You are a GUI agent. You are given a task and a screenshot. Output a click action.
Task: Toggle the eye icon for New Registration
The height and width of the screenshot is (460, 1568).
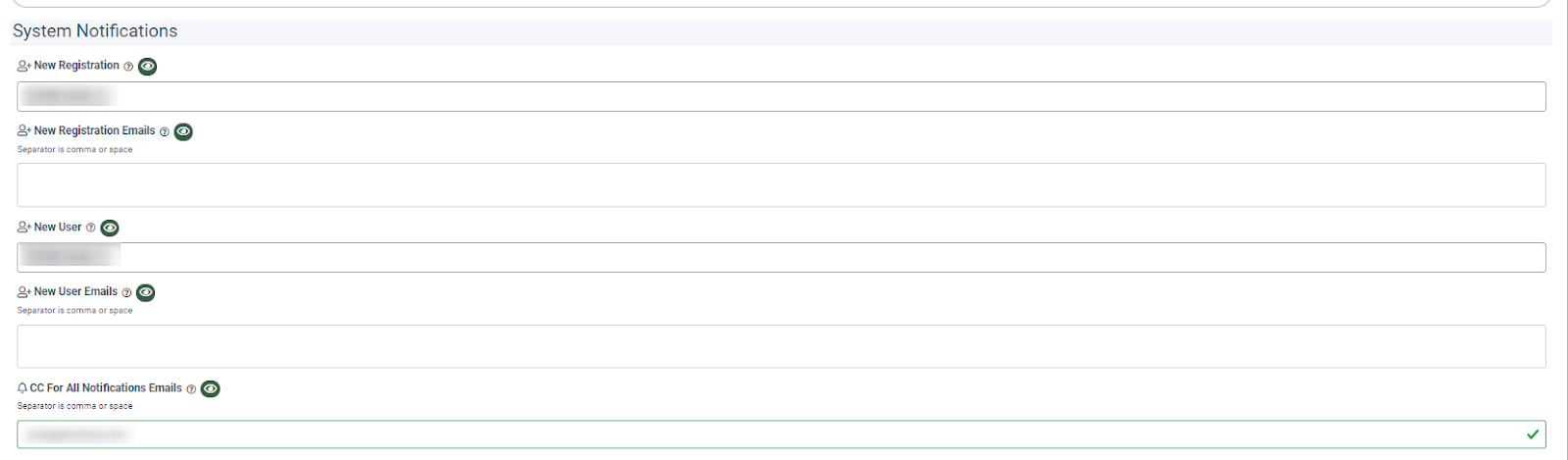click(147, 67)
